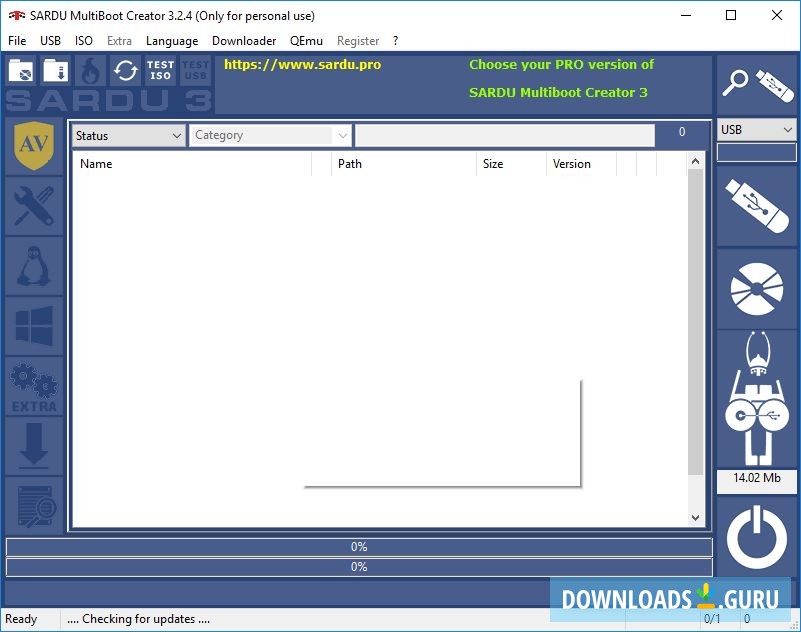Sort list by Name column header
This screenshot has width=801, height=632.
(x=192, y=164)
